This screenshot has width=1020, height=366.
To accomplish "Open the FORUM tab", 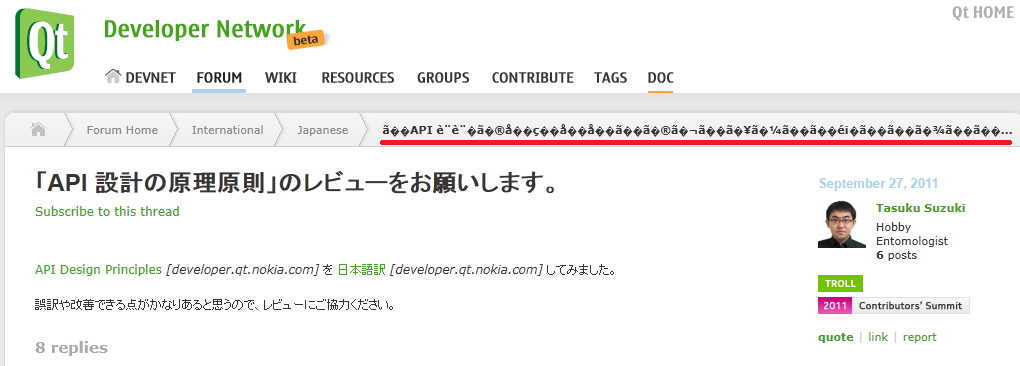I will tap(219, 78).
